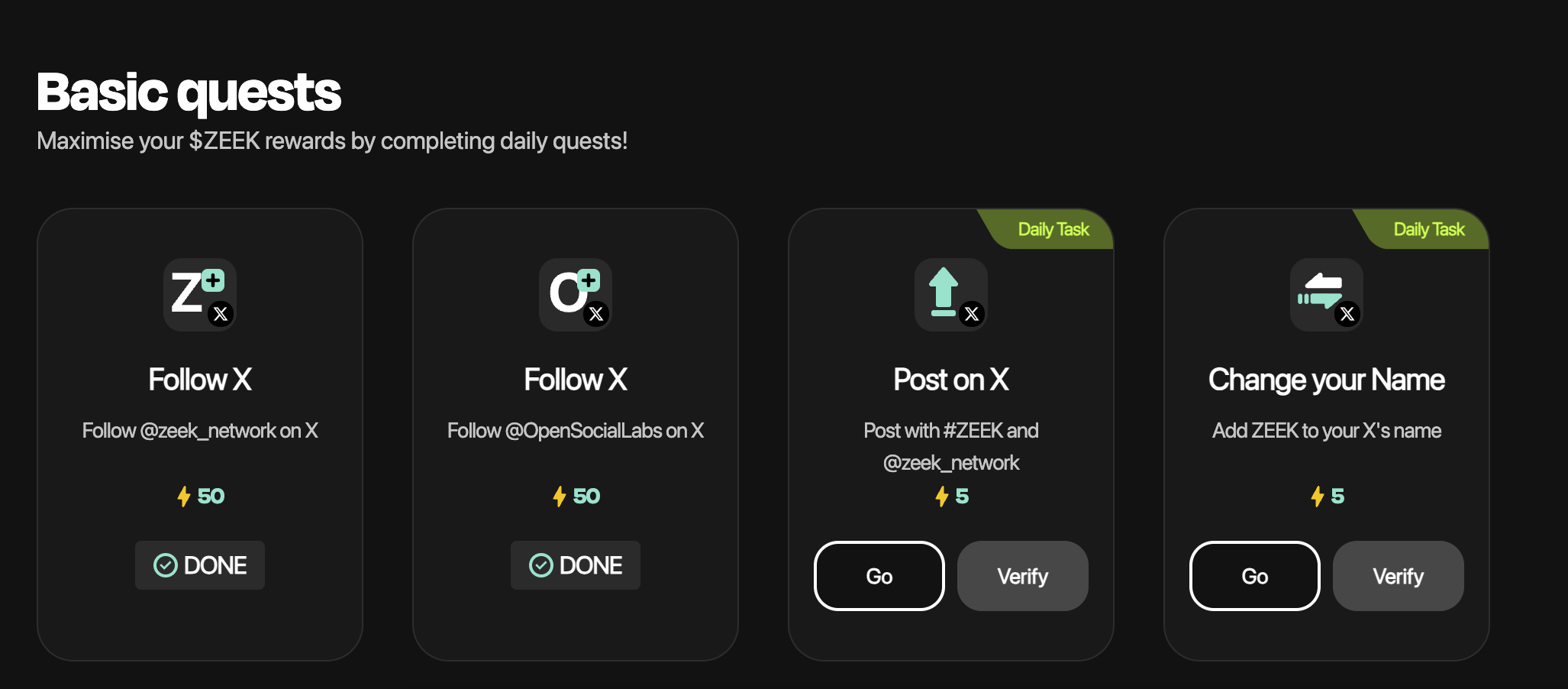
Task: Select the DONE button under Follow @OpenSocialLabs
Action: 576,565
